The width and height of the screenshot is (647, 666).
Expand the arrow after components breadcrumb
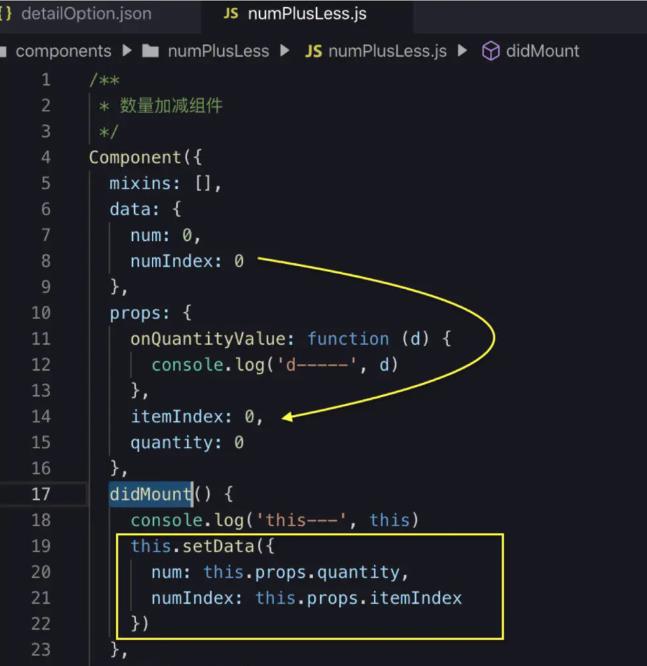(x=127, y=51)
